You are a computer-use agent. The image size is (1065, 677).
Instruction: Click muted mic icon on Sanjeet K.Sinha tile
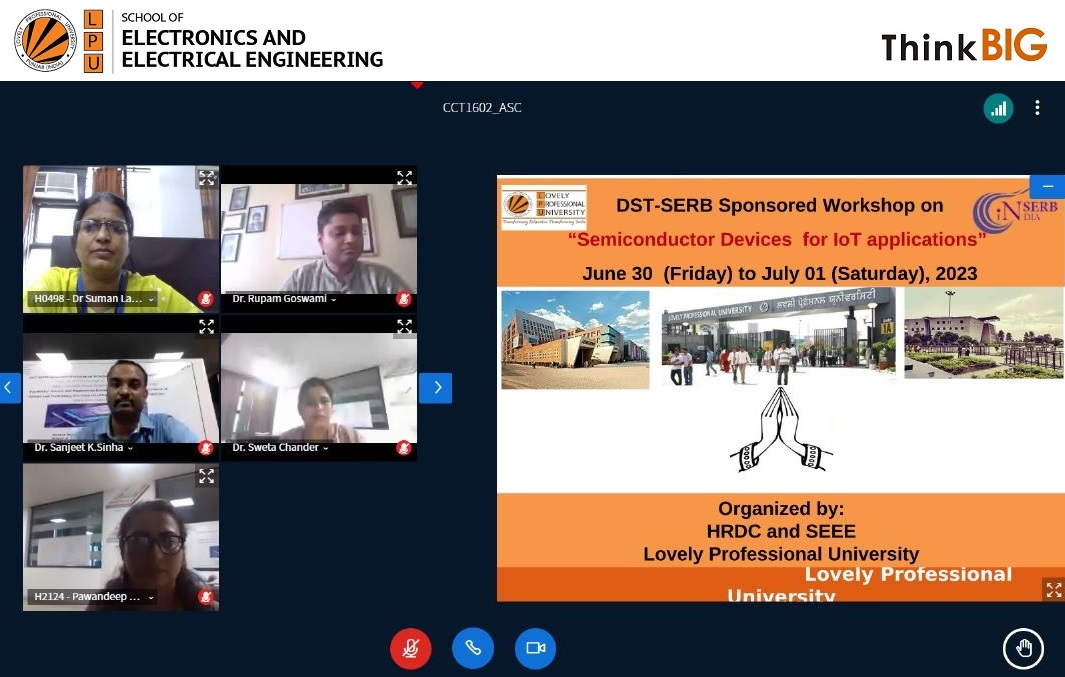(206, 447)
